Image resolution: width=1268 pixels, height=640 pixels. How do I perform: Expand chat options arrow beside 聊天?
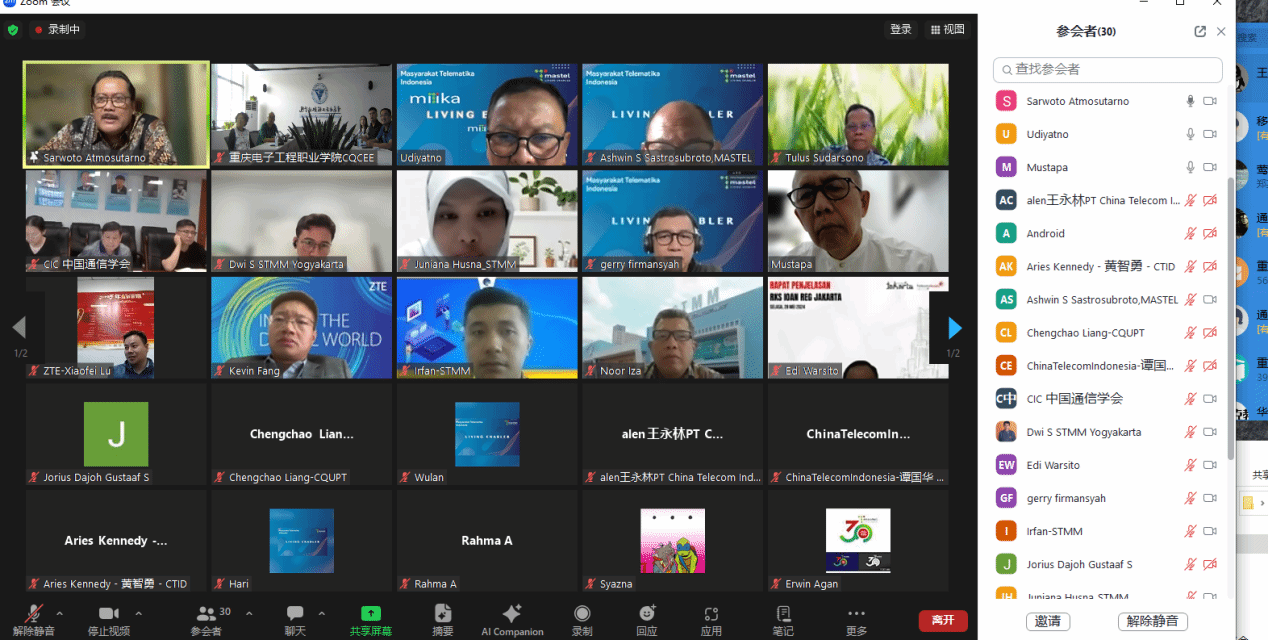click(x=322, y=613)
